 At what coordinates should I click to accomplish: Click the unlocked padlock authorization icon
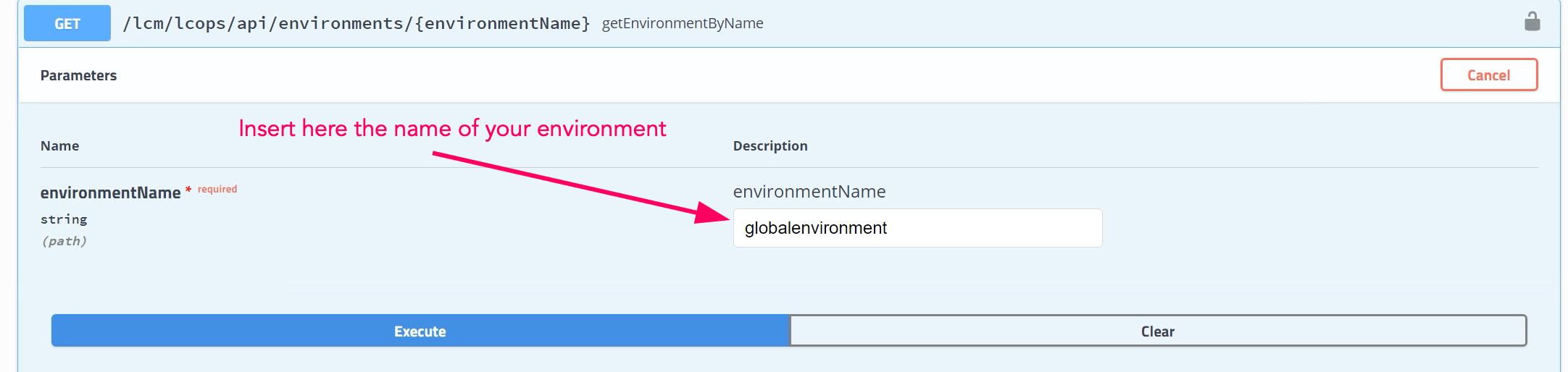(x=1532, y=22)
